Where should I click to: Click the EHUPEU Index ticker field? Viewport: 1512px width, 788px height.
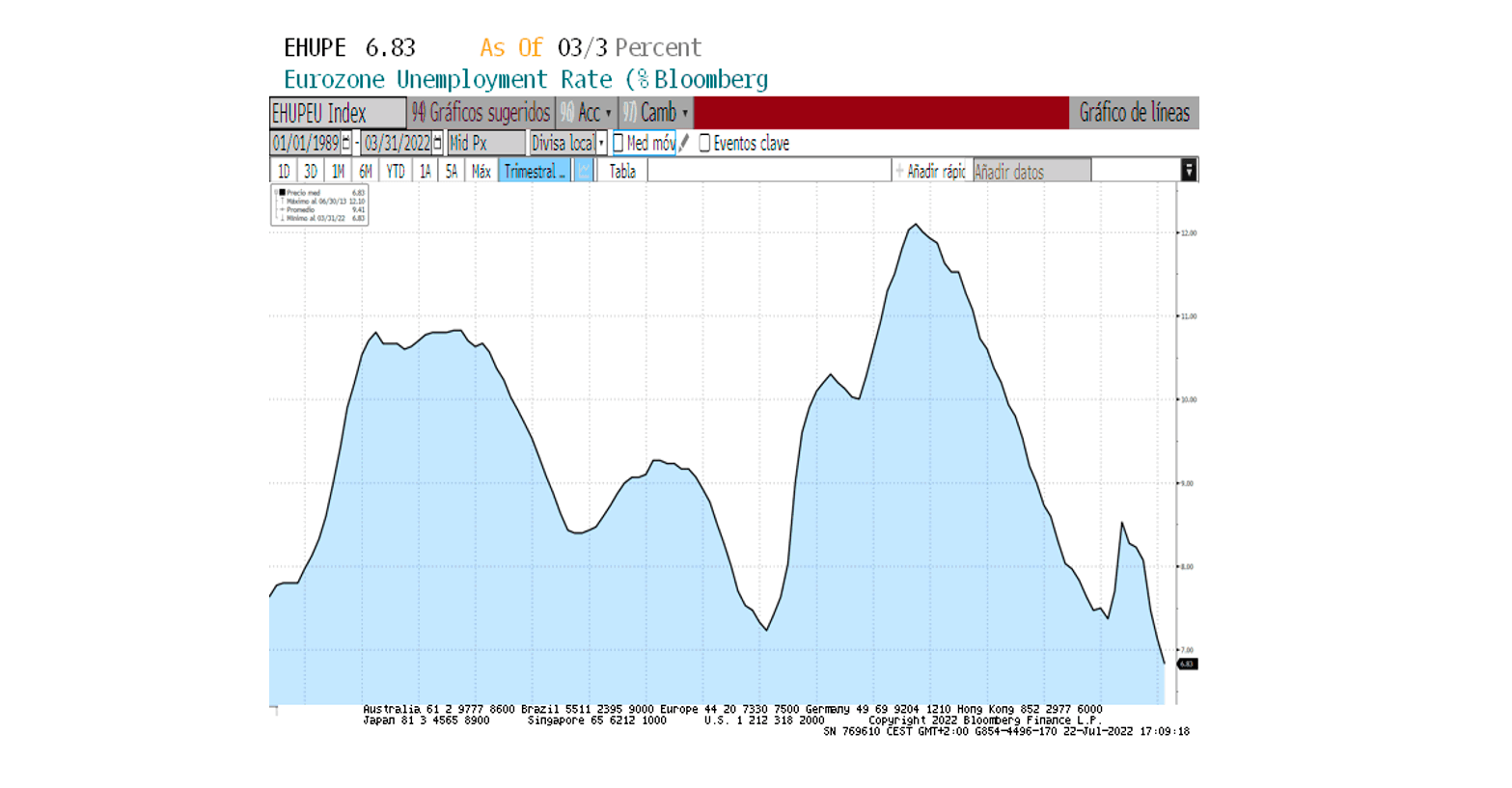tap(338, 113)
